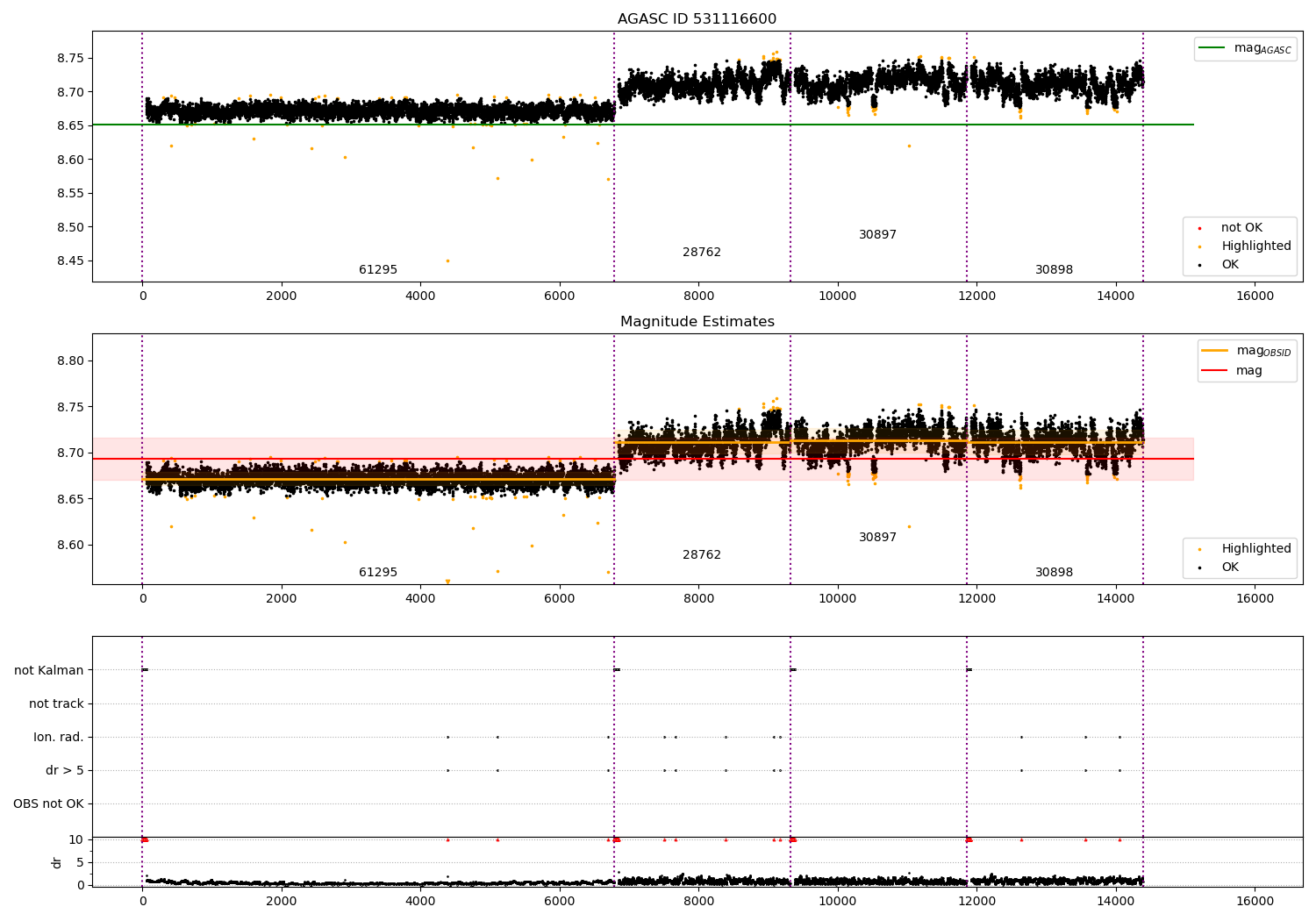Click the 'not OK' legend entry in the top panel
This screenshot has height=921, width=1316.
(1240, 228)
